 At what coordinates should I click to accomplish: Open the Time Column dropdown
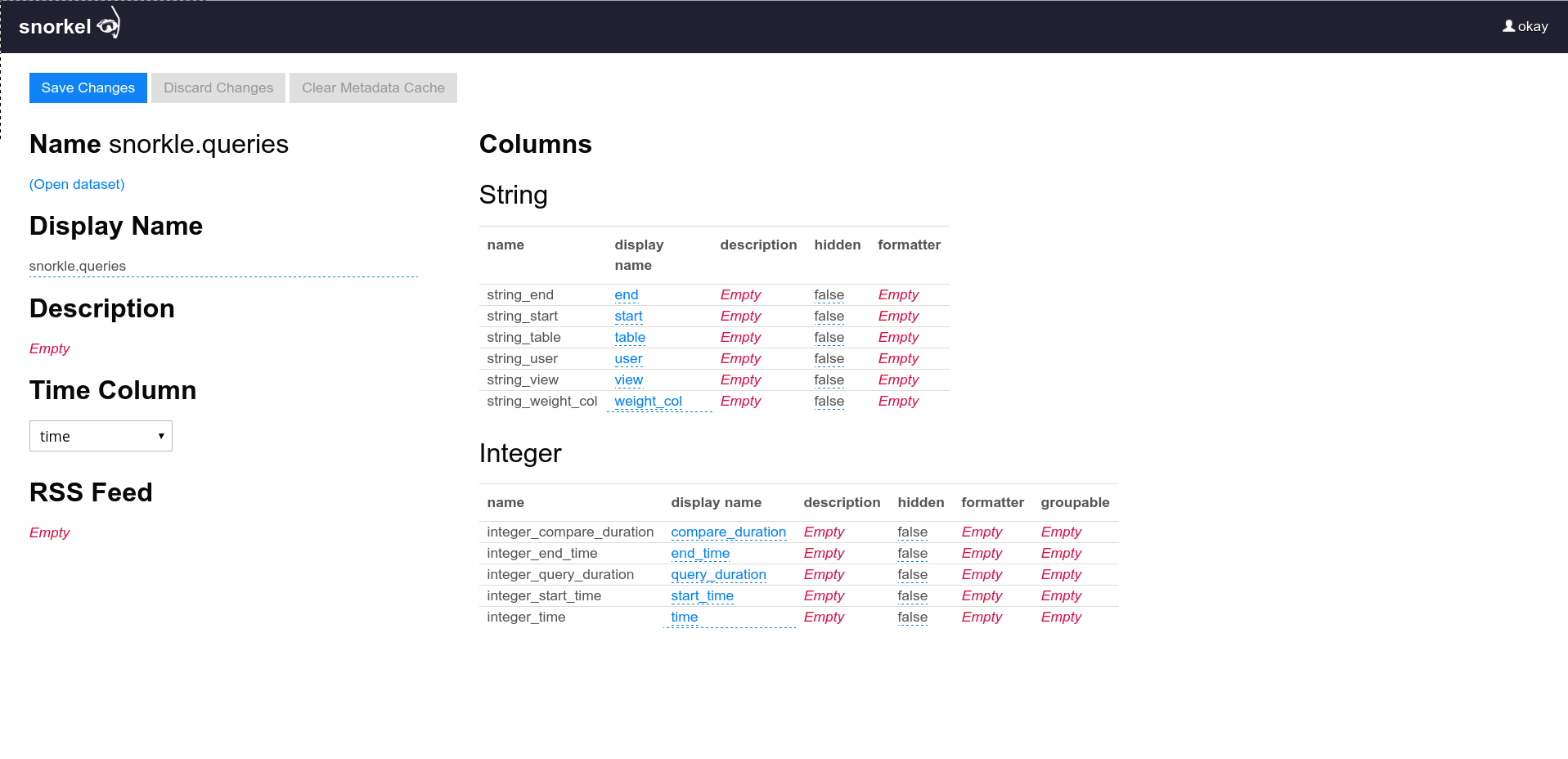(x=101, y=436)
